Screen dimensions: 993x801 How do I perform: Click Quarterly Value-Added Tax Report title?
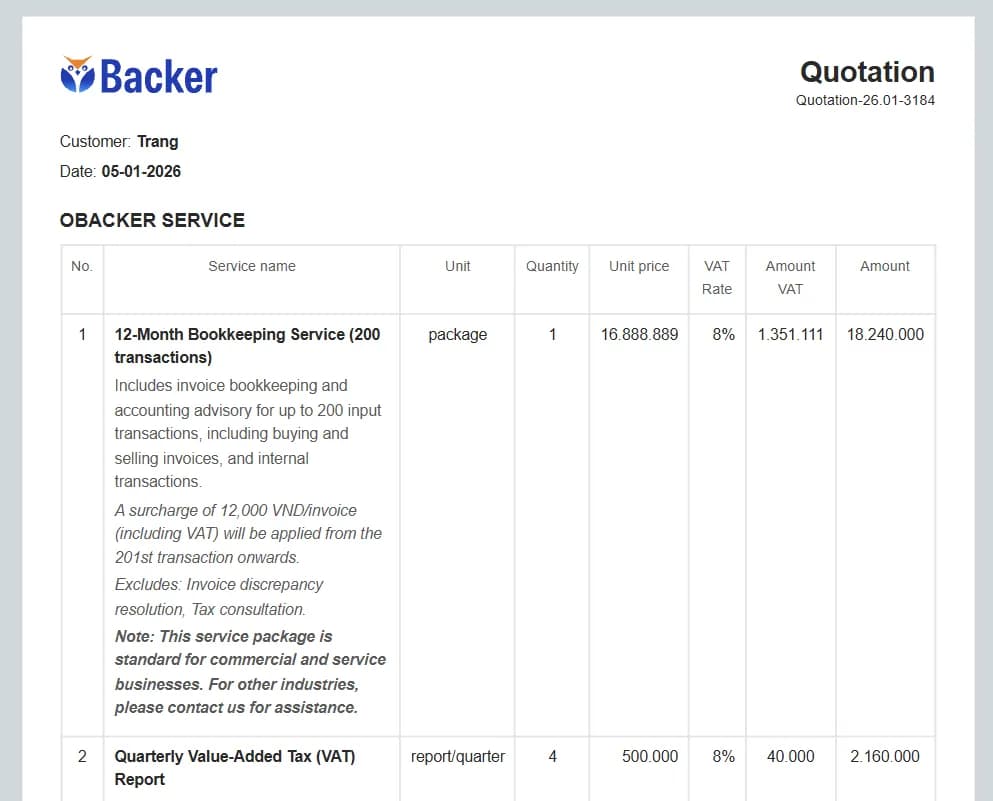[x=234, y=767]
